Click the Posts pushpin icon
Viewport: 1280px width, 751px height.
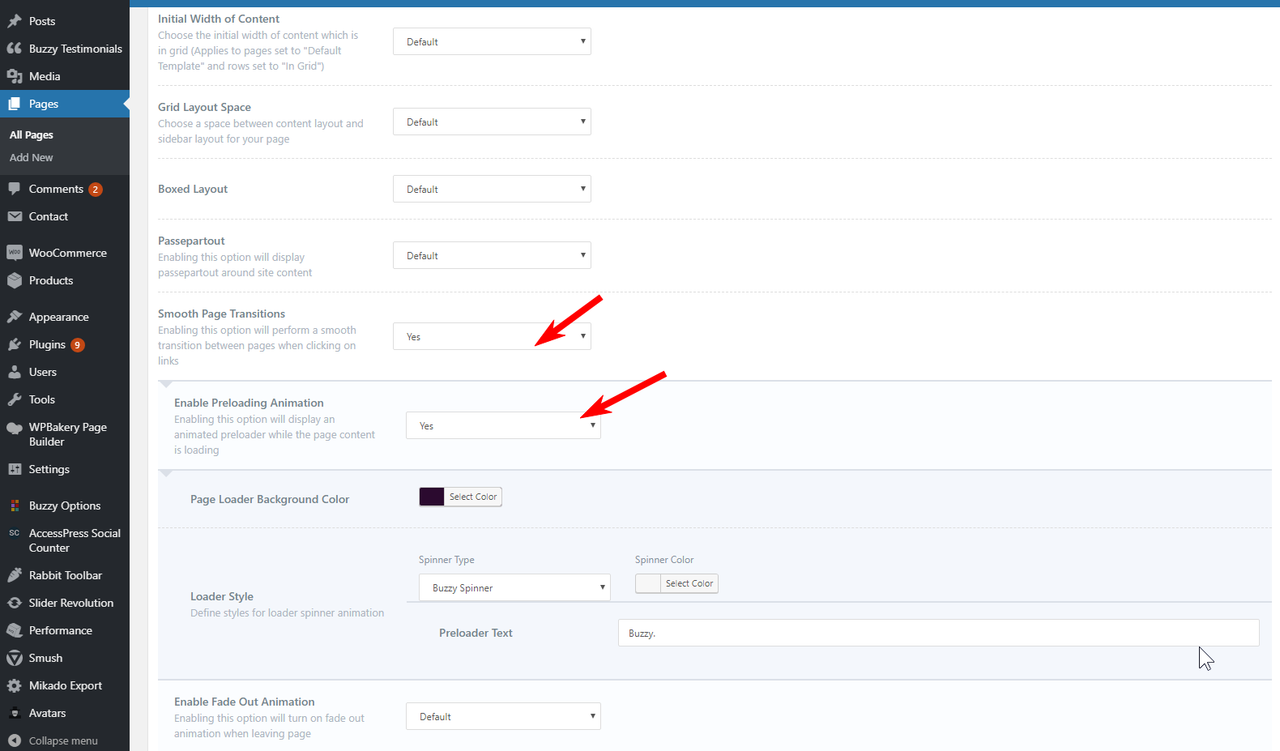coord(14,21)
